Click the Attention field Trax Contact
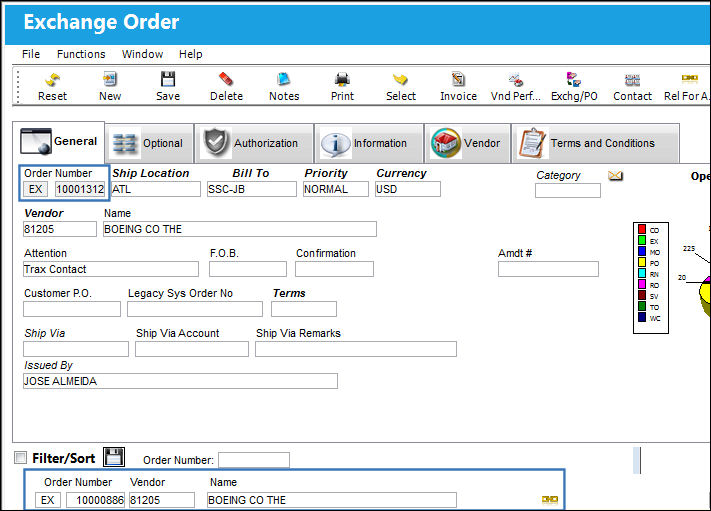711x511 pixels. coord(111,269)
